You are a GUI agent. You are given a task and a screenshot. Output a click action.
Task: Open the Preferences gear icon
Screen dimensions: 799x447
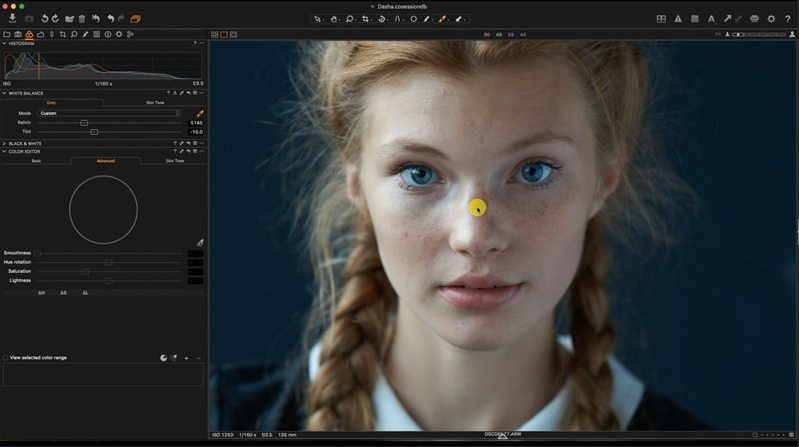771,18
